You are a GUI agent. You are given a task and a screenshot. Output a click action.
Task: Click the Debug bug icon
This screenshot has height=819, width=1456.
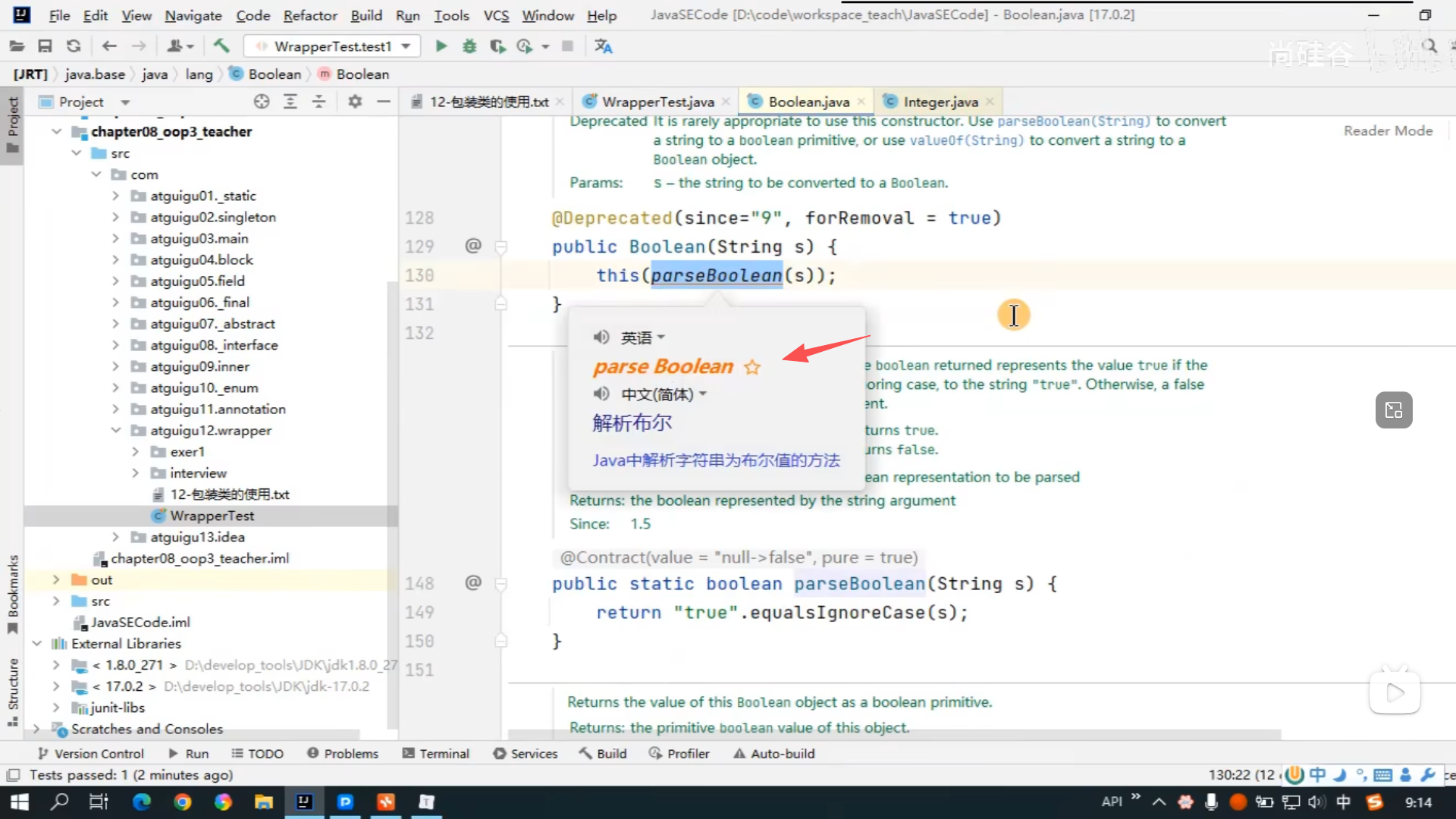click(x=469, y=46)
